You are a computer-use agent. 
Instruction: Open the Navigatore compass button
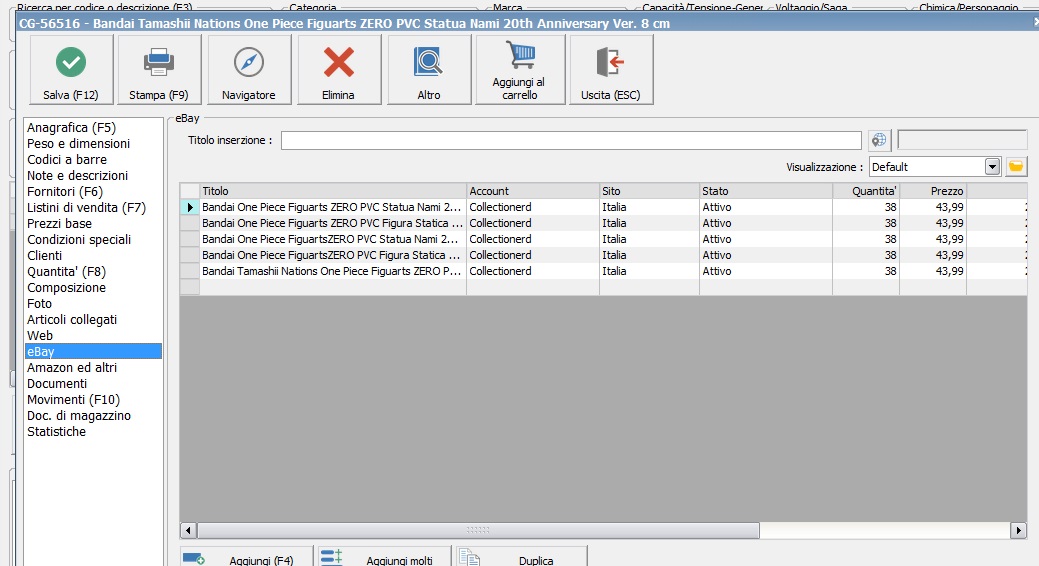tap(248, 70)
